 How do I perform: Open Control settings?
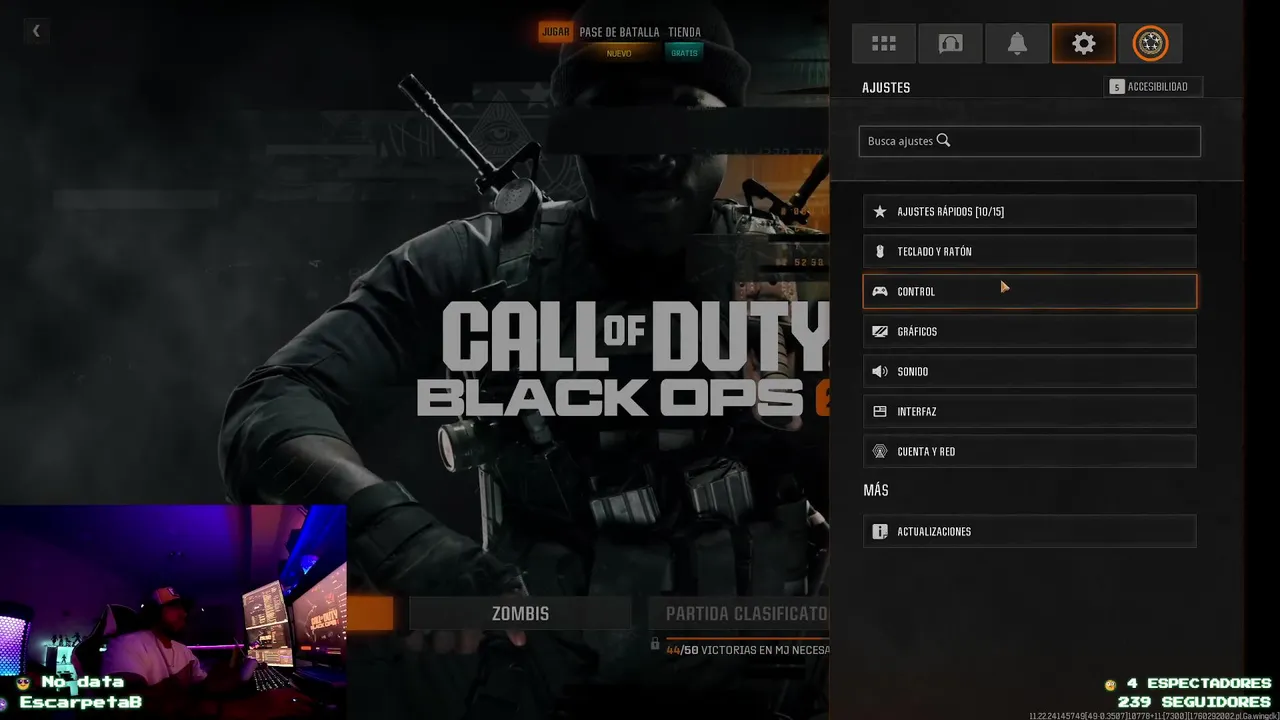(x=1029, y=292)
